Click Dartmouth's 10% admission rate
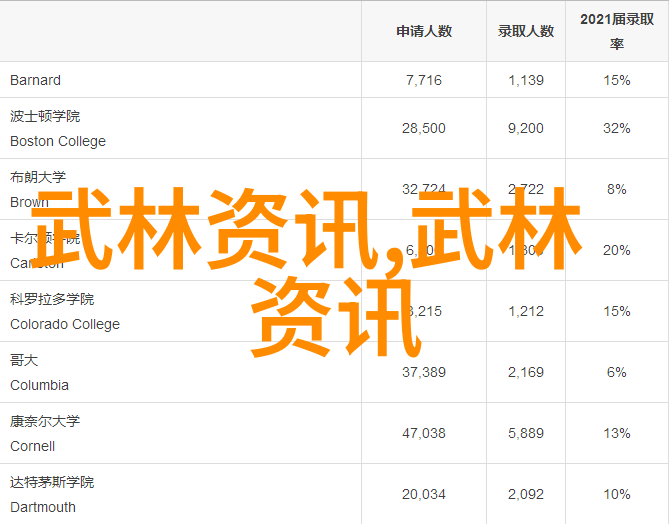The width and height of the screenshot is (670, 524). point(617,495)
